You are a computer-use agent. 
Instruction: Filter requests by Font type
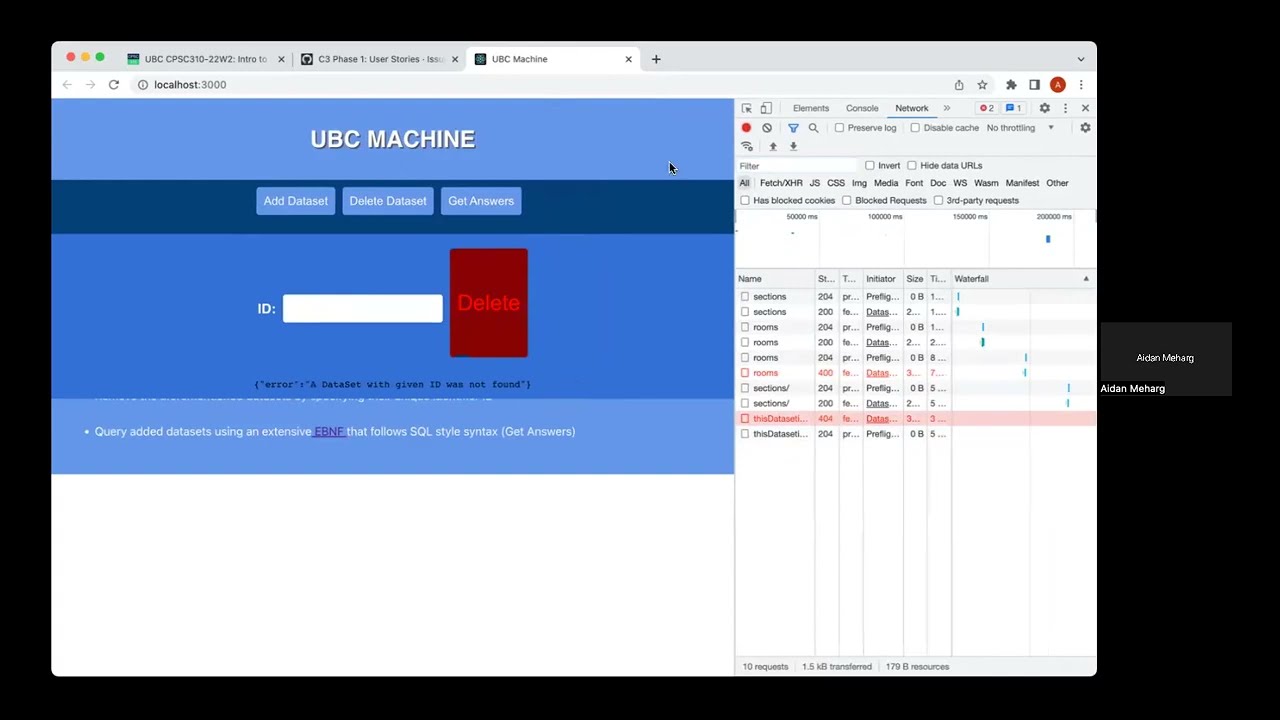(914, 183)
